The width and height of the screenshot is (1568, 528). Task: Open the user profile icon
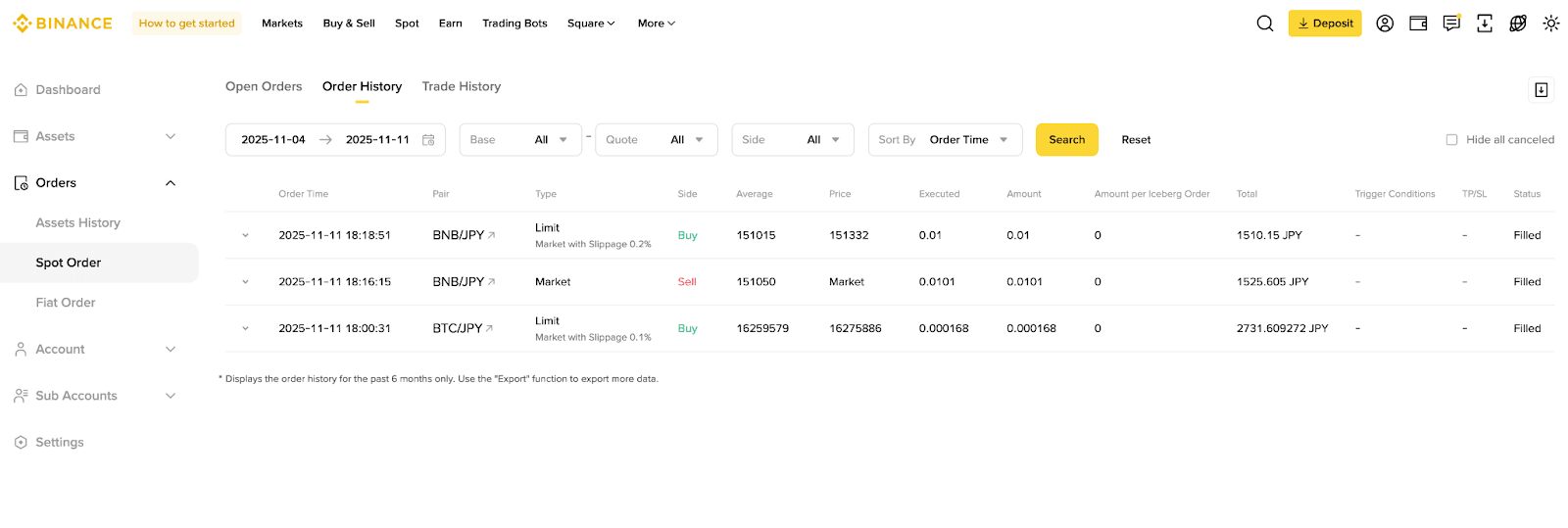pyautogui.click(x=1385, y=24)
